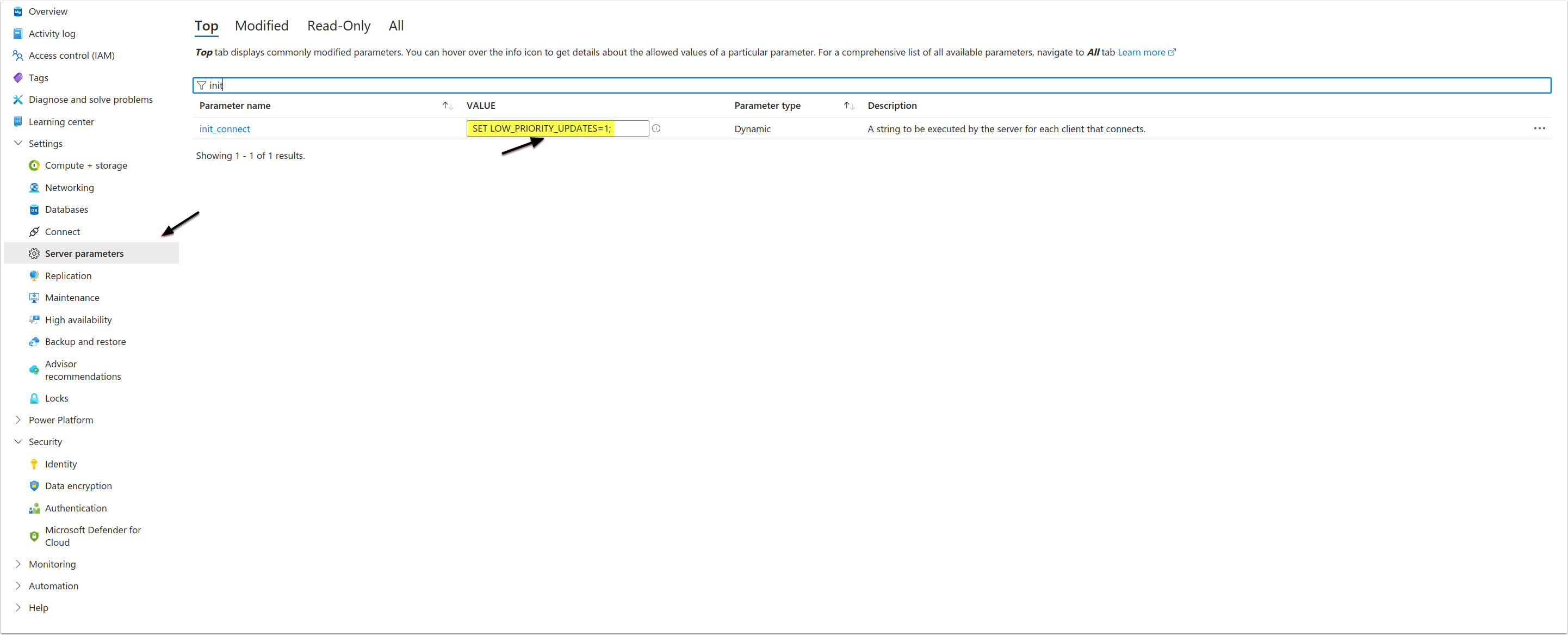The image size is (1568, 635).
Task: Open the init_connect parameter link
Action: point(225,129)
